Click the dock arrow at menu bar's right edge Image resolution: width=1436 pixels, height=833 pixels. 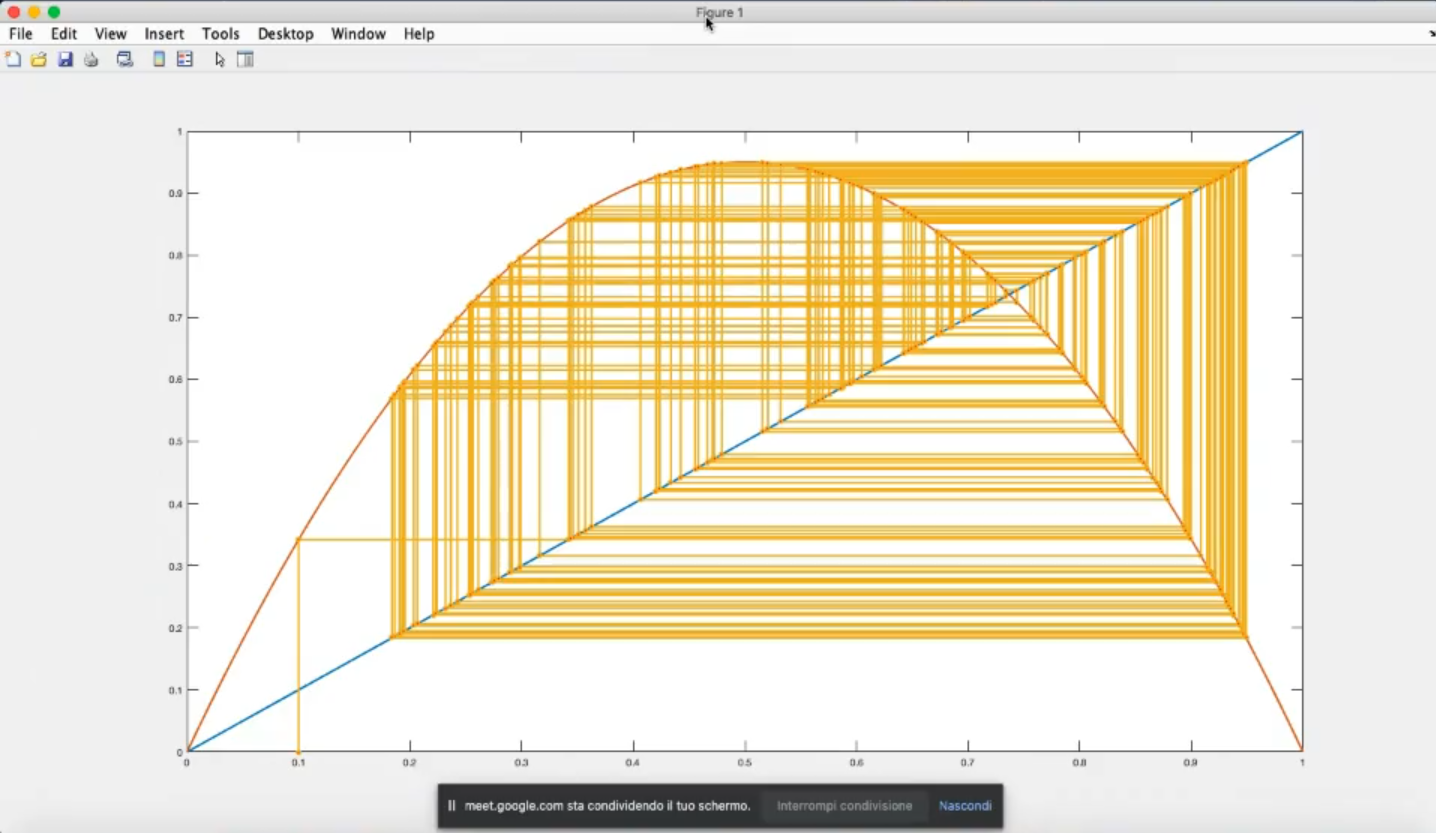coord(1431,34)
